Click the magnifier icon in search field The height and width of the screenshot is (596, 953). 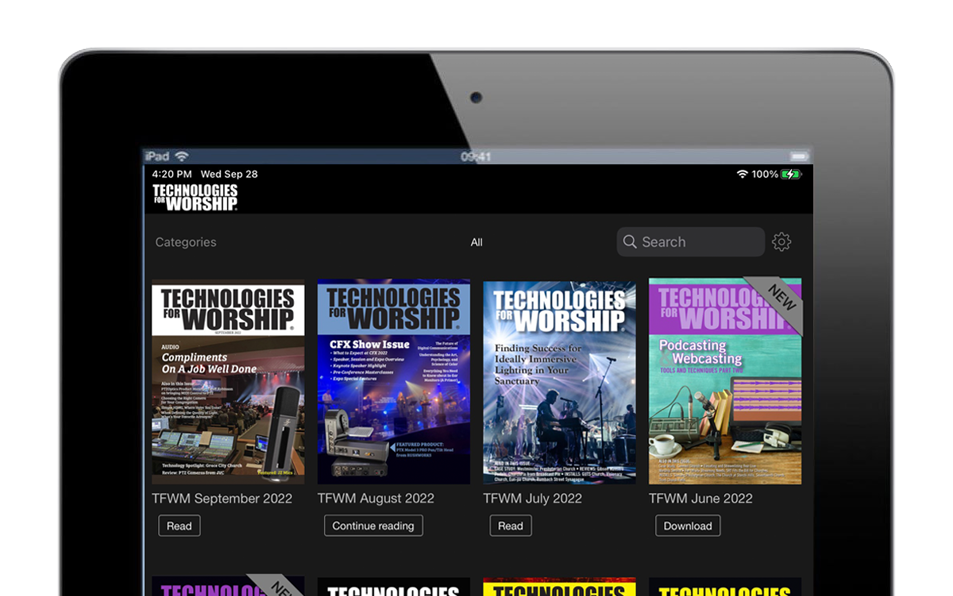point(629,242)
